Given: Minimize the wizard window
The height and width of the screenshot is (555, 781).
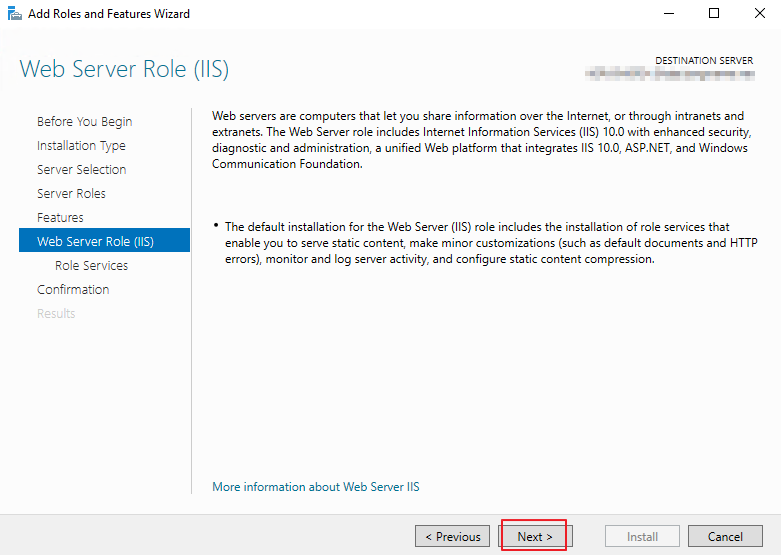Looking at the screenshot, I should click(669, 13).
